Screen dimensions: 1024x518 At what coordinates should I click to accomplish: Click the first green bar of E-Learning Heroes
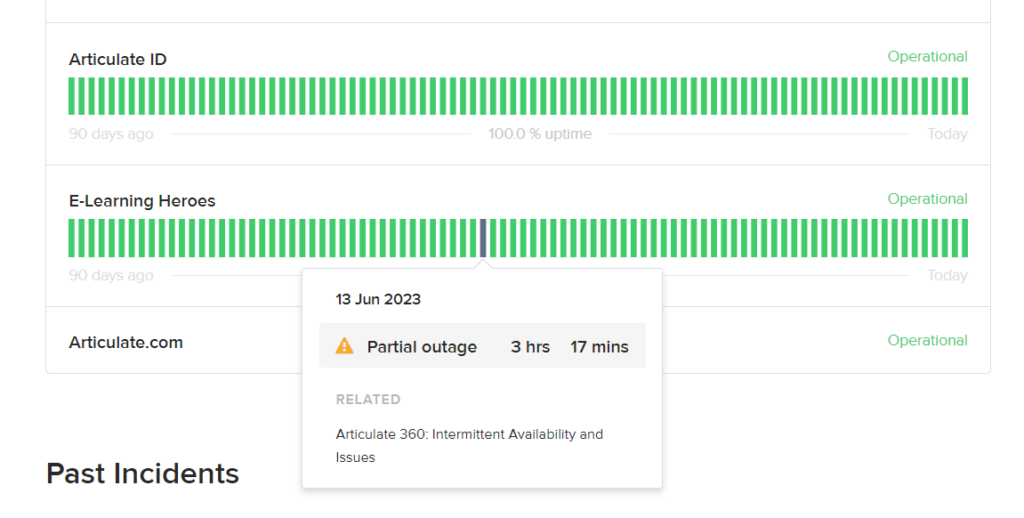tap(72, 238)
